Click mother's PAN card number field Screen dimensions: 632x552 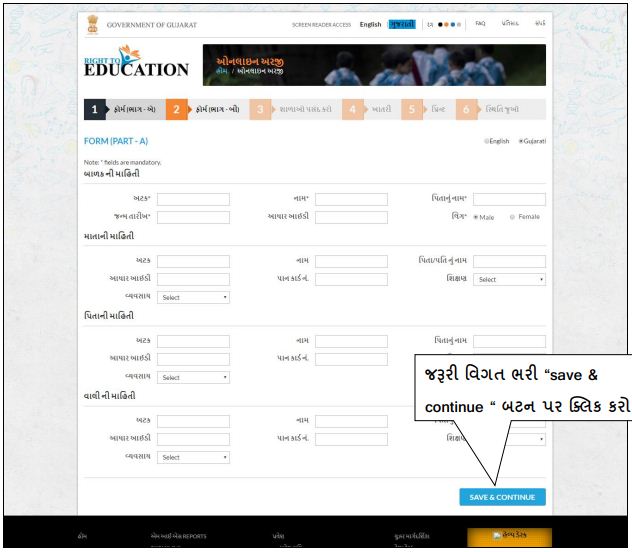351,279
